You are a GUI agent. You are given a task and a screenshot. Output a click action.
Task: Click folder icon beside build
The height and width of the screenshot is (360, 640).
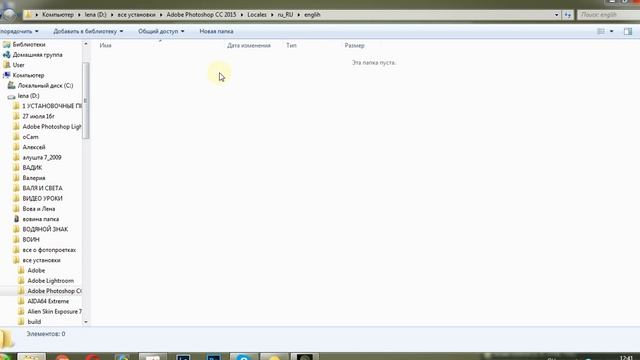(x=21, y=322)
